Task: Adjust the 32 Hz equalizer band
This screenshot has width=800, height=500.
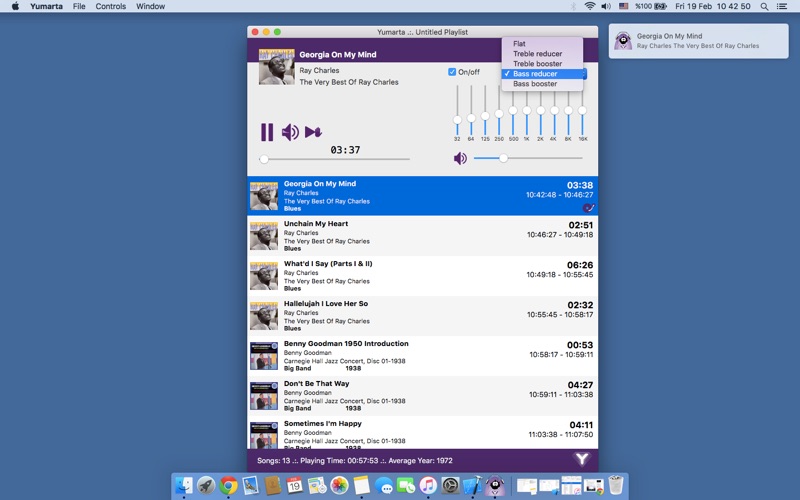Action: click(x=457, y=111)
